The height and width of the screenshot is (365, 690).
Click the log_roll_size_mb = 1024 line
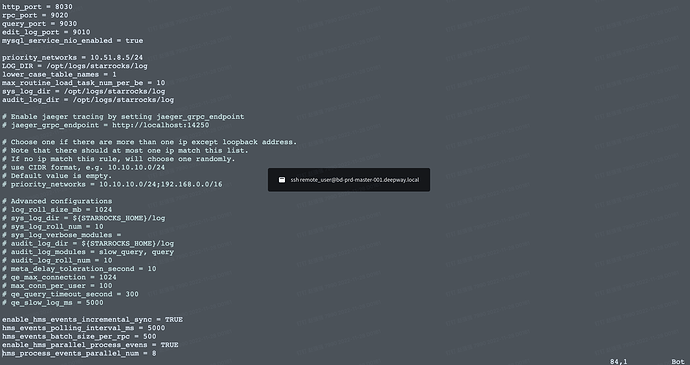click(57, 210)
